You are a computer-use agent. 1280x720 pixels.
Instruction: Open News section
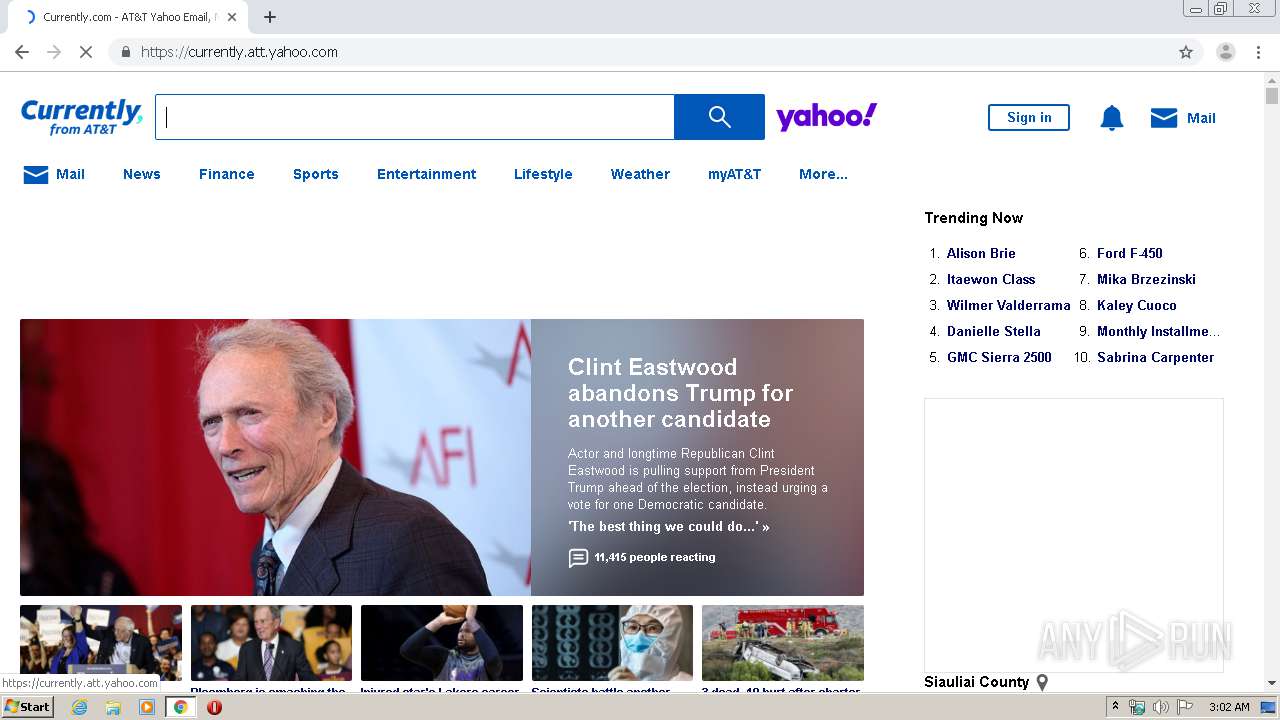(x=142, y=174)
